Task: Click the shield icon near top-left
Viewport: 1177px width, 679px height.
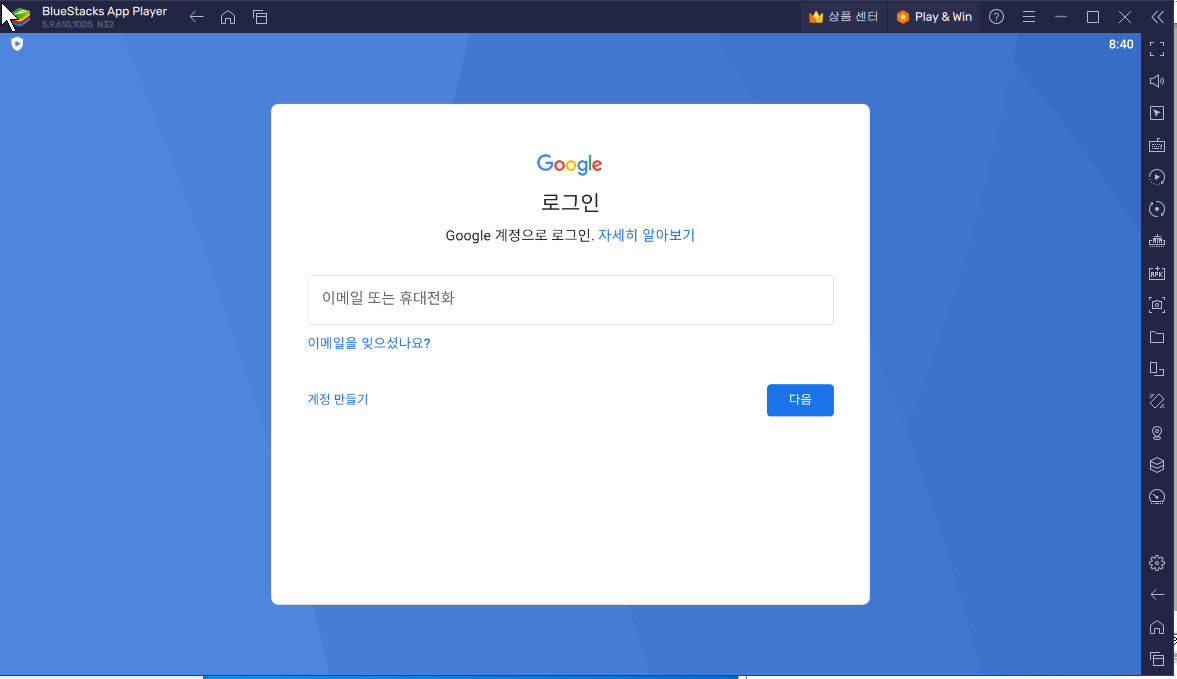Action: point(17,44)
